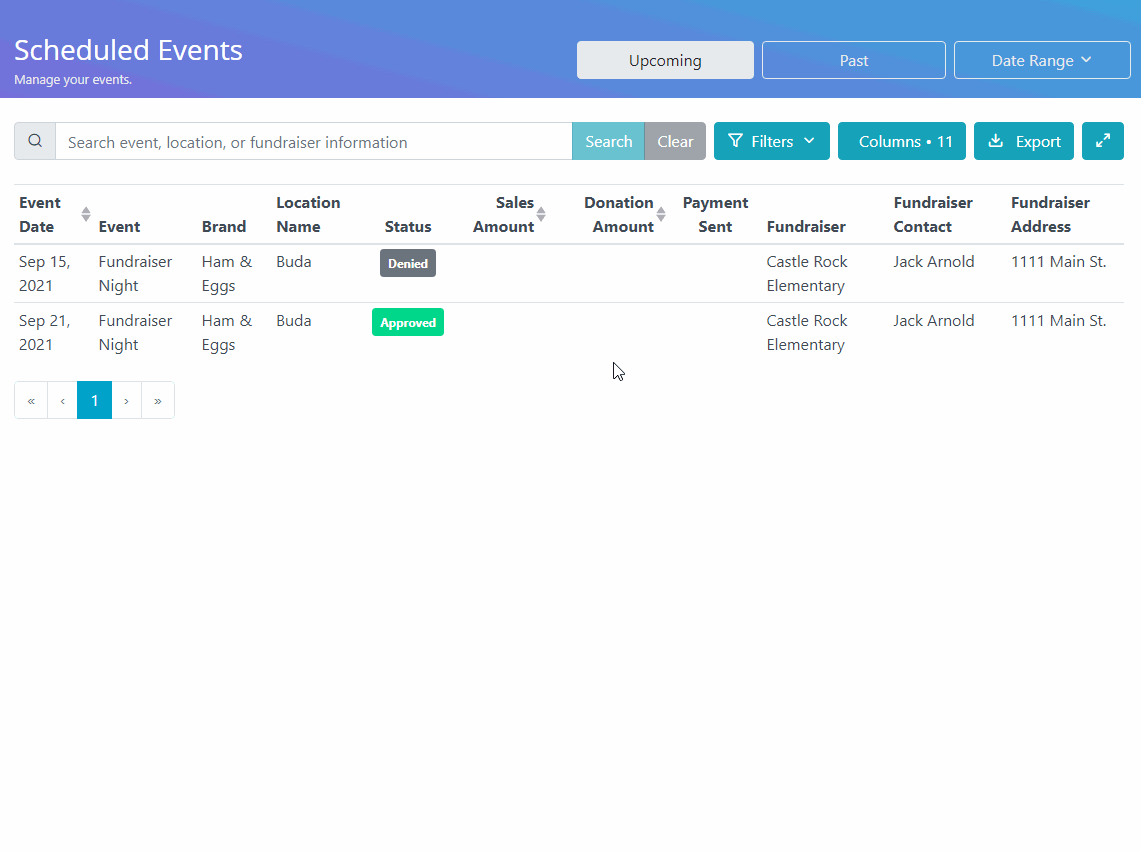Sort the Donation Amount column arrows
This screenshot has height=853, width=1141.
[x=661, y=214]
